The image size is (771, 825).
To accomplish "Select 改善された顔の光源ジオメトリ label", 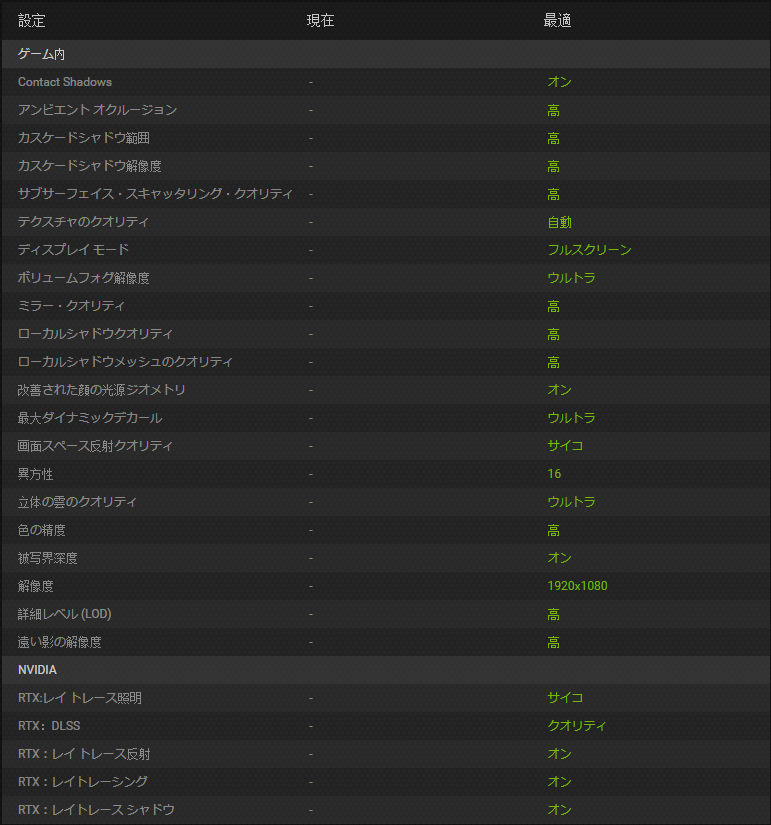I will (x=102, y=390).
